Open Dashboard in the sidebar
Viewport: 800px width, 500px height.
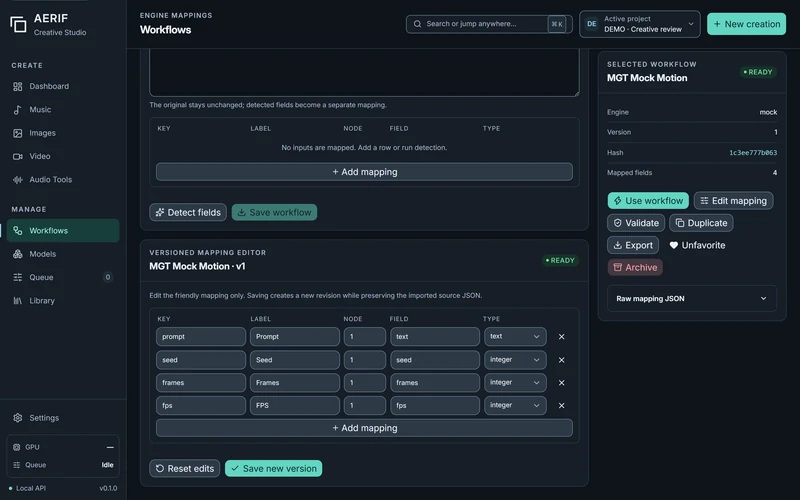[x=63, y=86]
